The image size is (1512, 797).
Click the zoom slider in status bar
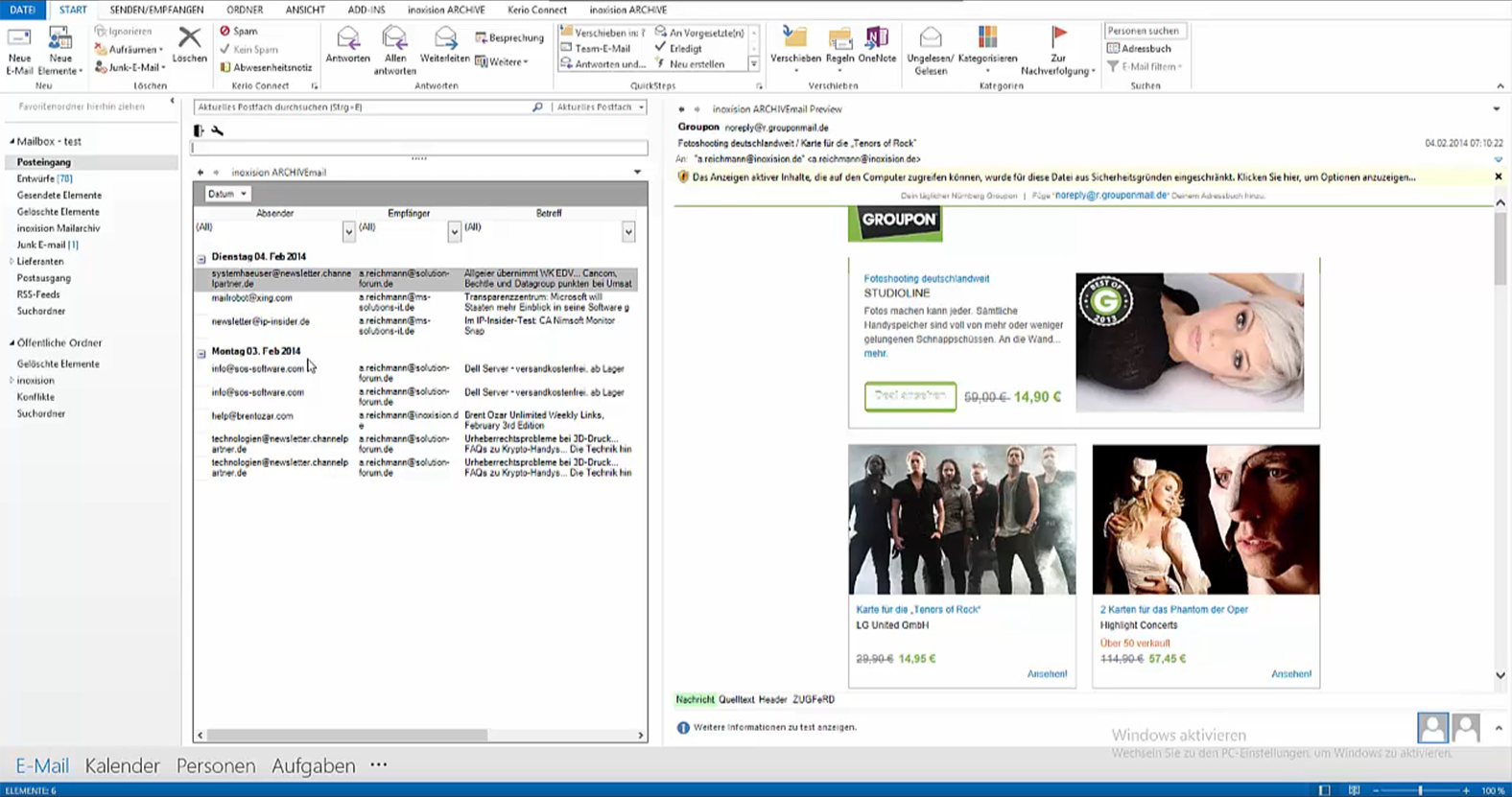point(1420,790)
